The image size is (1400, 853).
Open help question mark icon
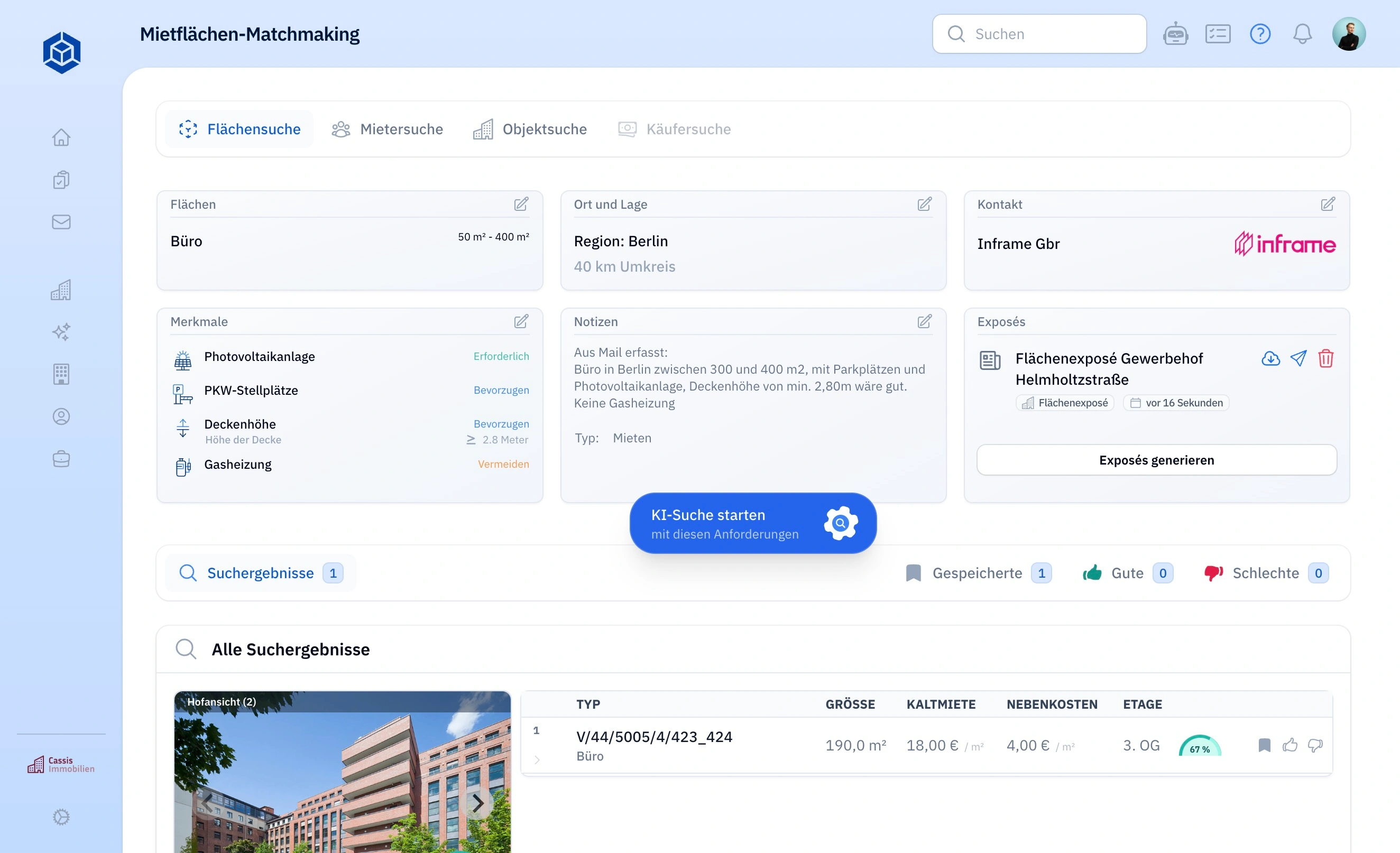(x=1260, y=34)
